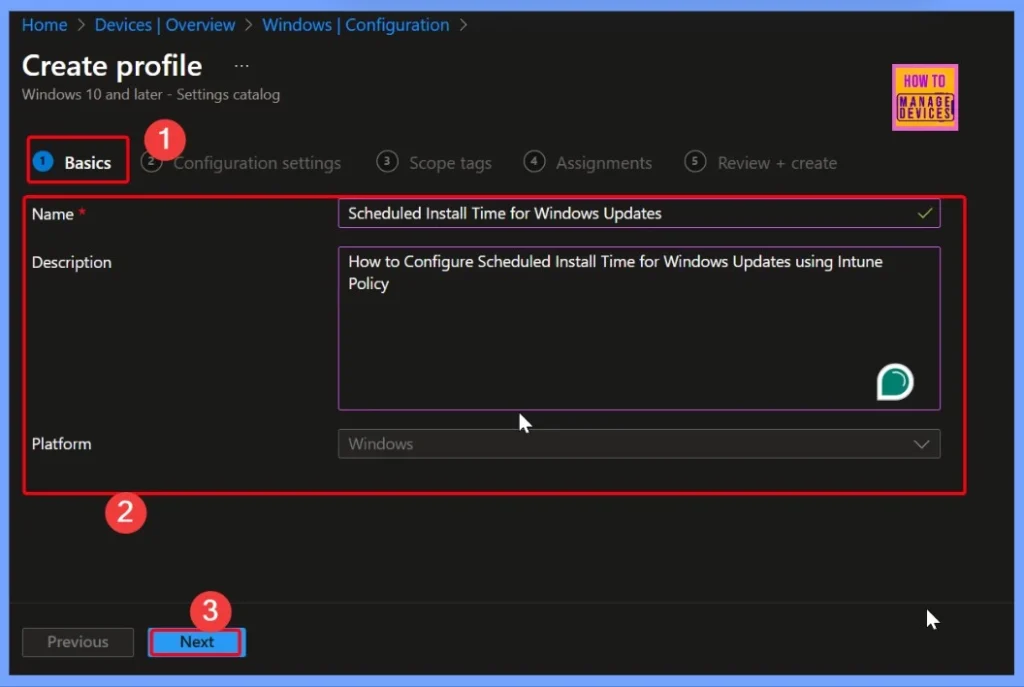The height and width of the screenshot is (687, 1024).
Task: Click the 'Create profile' page heading
Action: [112, 66]
